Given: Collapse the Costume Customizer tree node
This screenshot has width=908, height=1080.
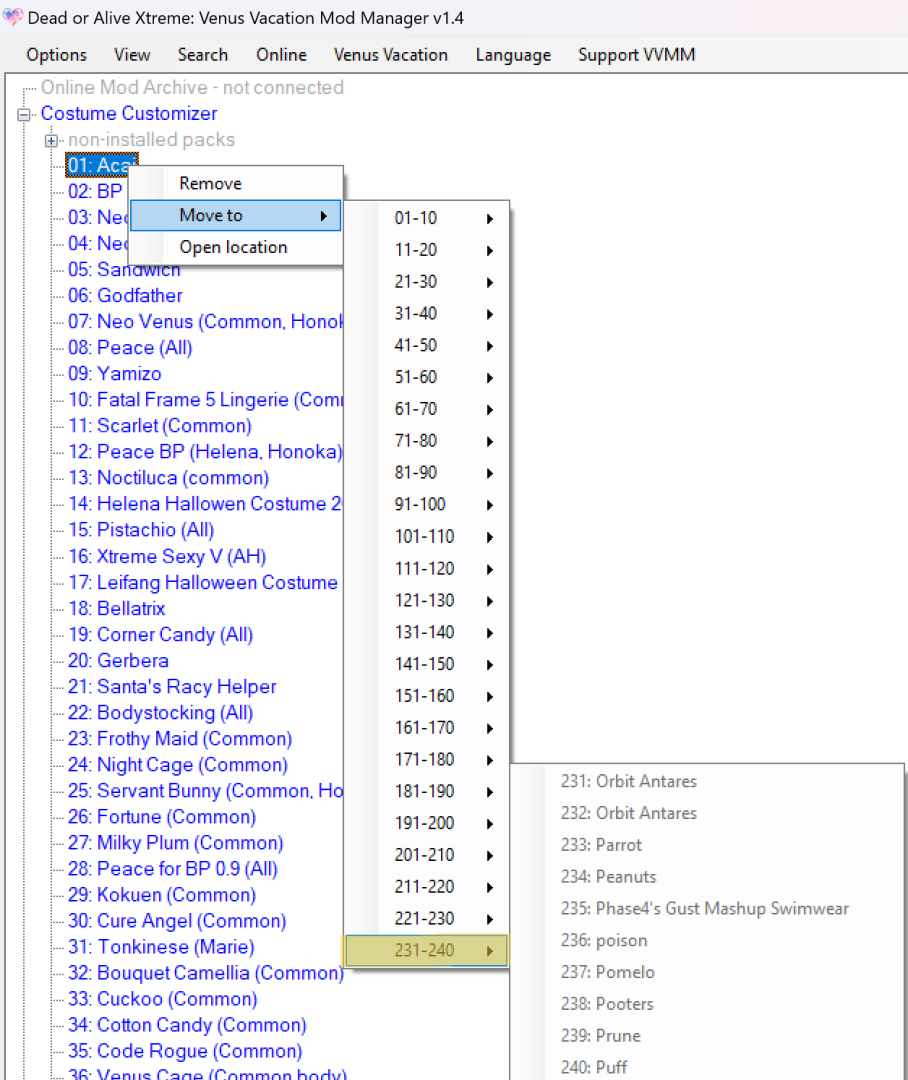Looking at the screenshot, I should pyautogui.click(x=24, y=114).
